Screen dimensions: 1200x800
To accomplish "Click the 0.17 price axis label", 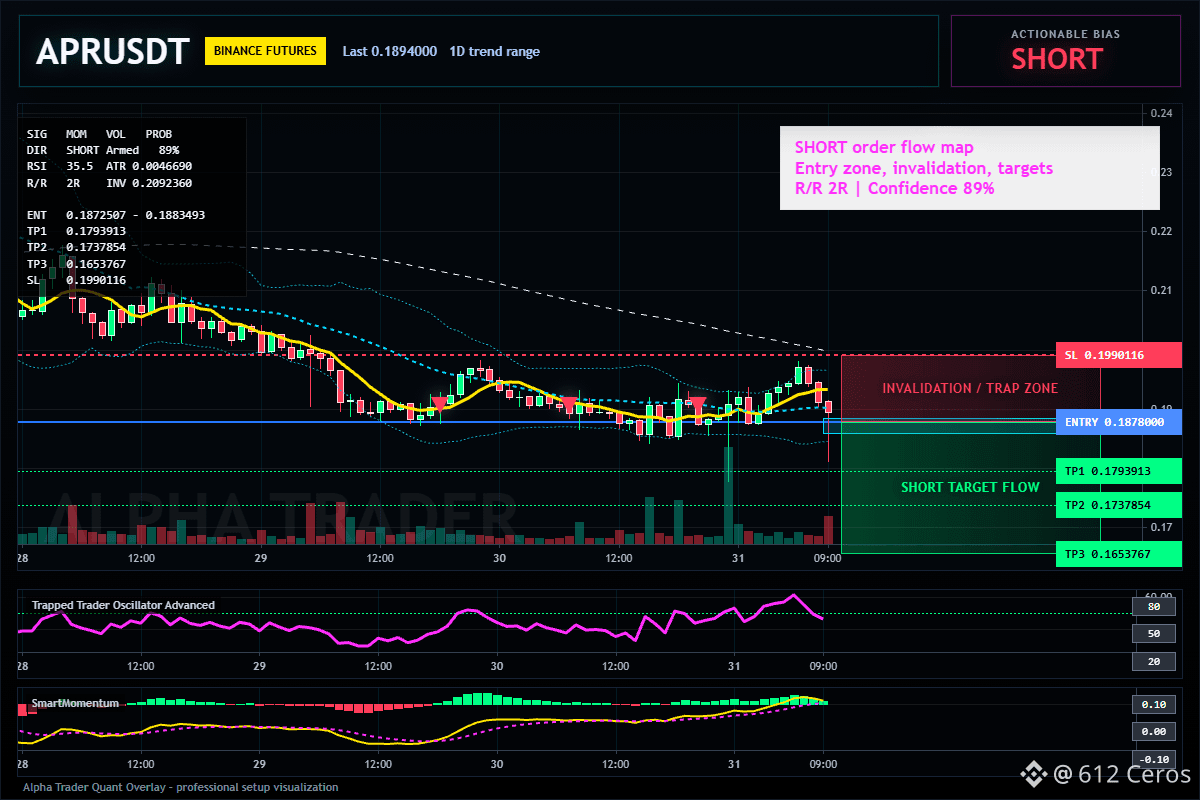I will tap(1159, 526).
